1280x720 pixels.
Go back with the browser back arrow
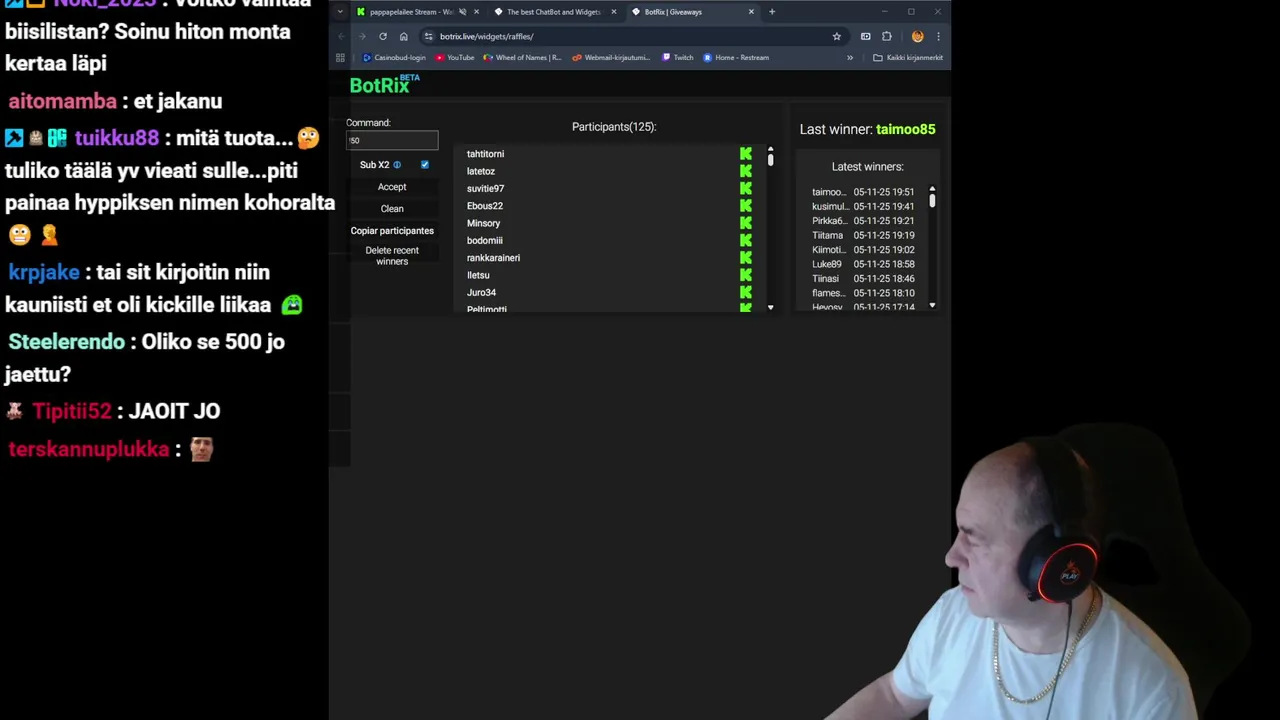coord(341,36)
